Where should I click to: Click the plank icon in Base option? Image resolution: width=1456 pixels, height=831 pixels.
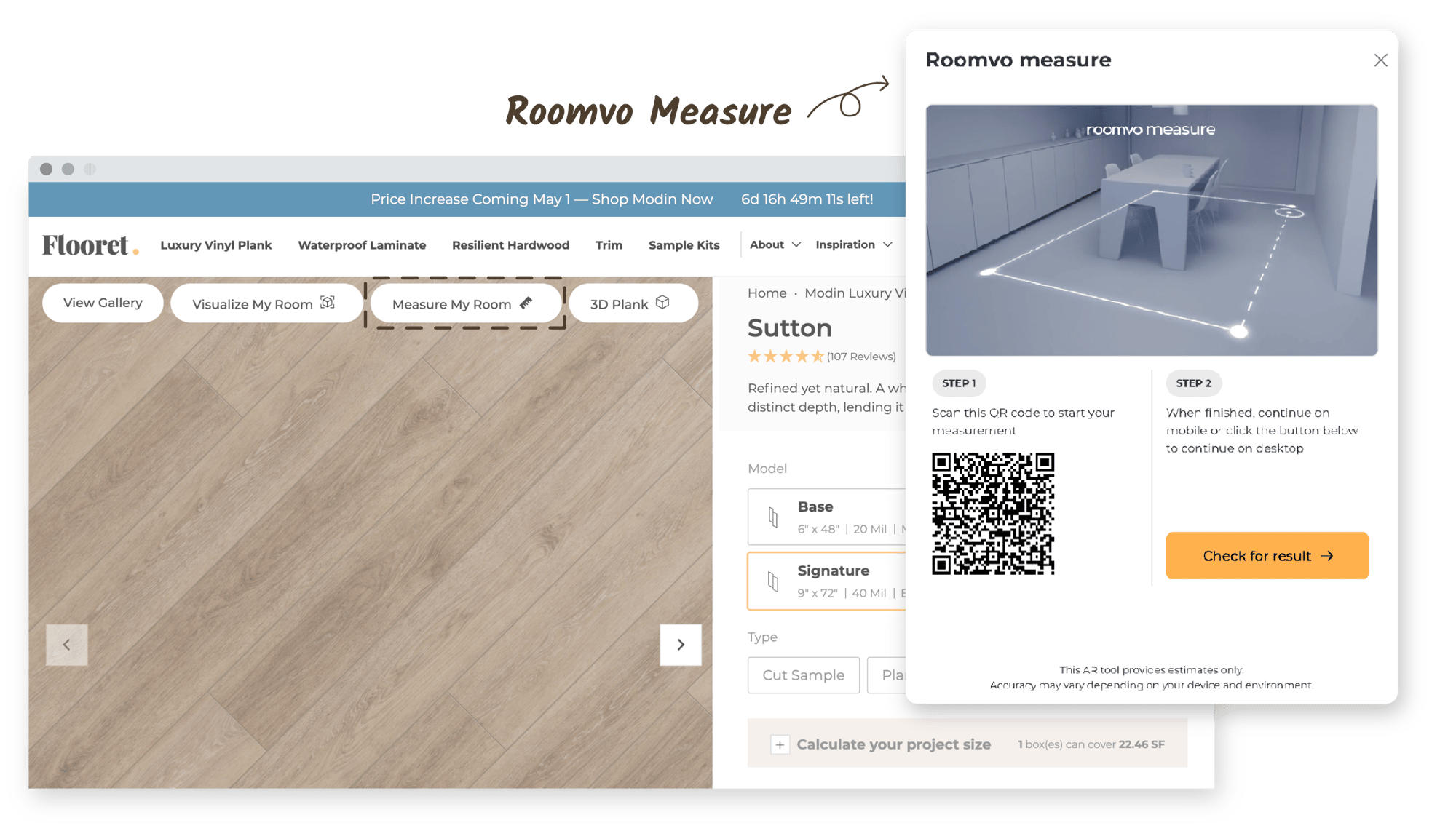pyautogui.click(x=773, y=517)
